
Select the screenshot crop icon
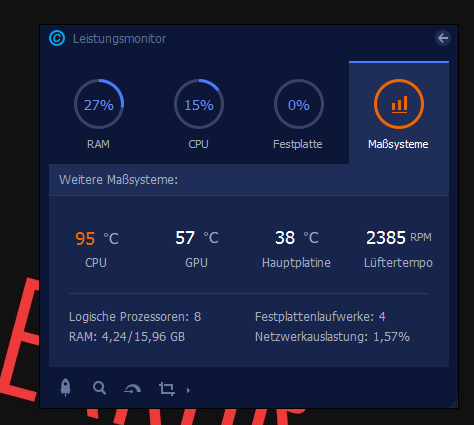pyautogui.click(x=167, y=389)
